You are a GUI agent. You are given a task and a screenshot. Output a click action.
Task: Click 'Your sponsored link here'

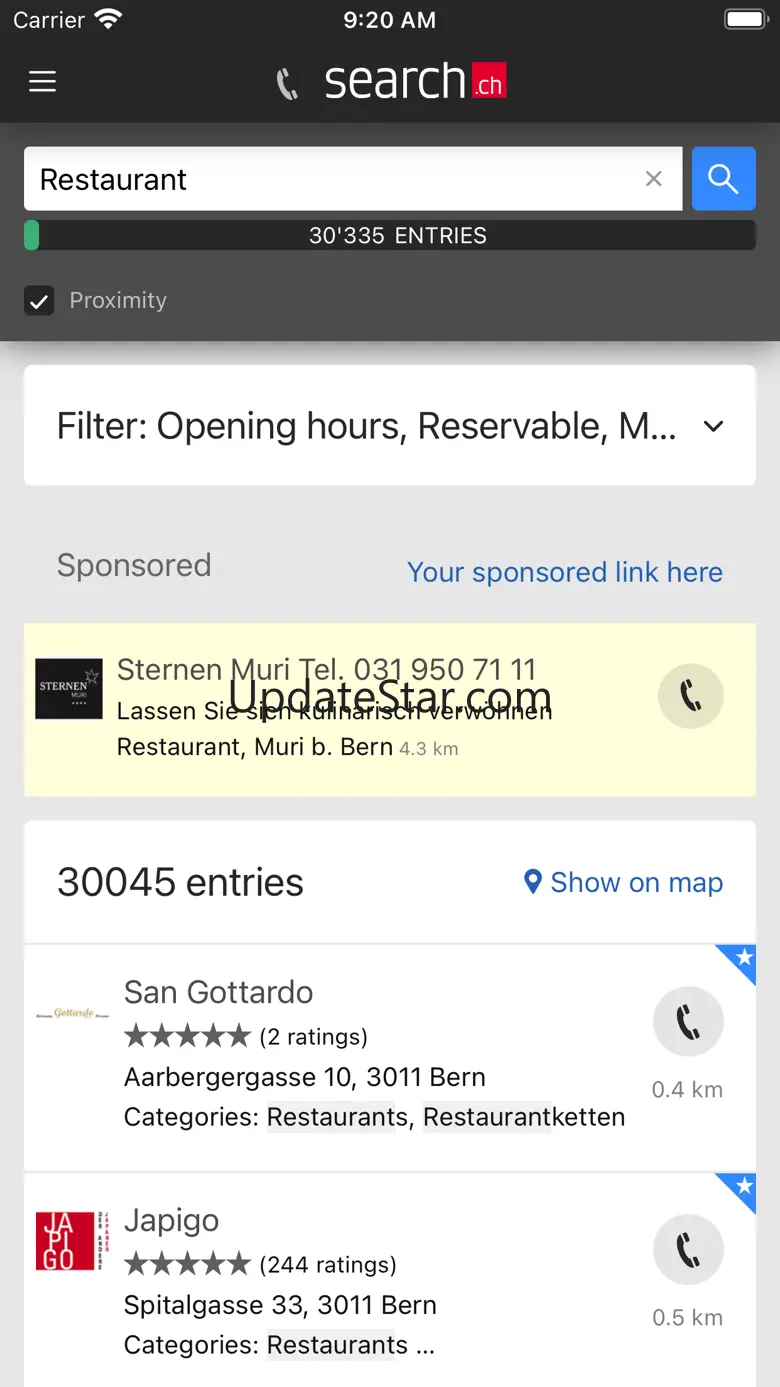point(564,572)
